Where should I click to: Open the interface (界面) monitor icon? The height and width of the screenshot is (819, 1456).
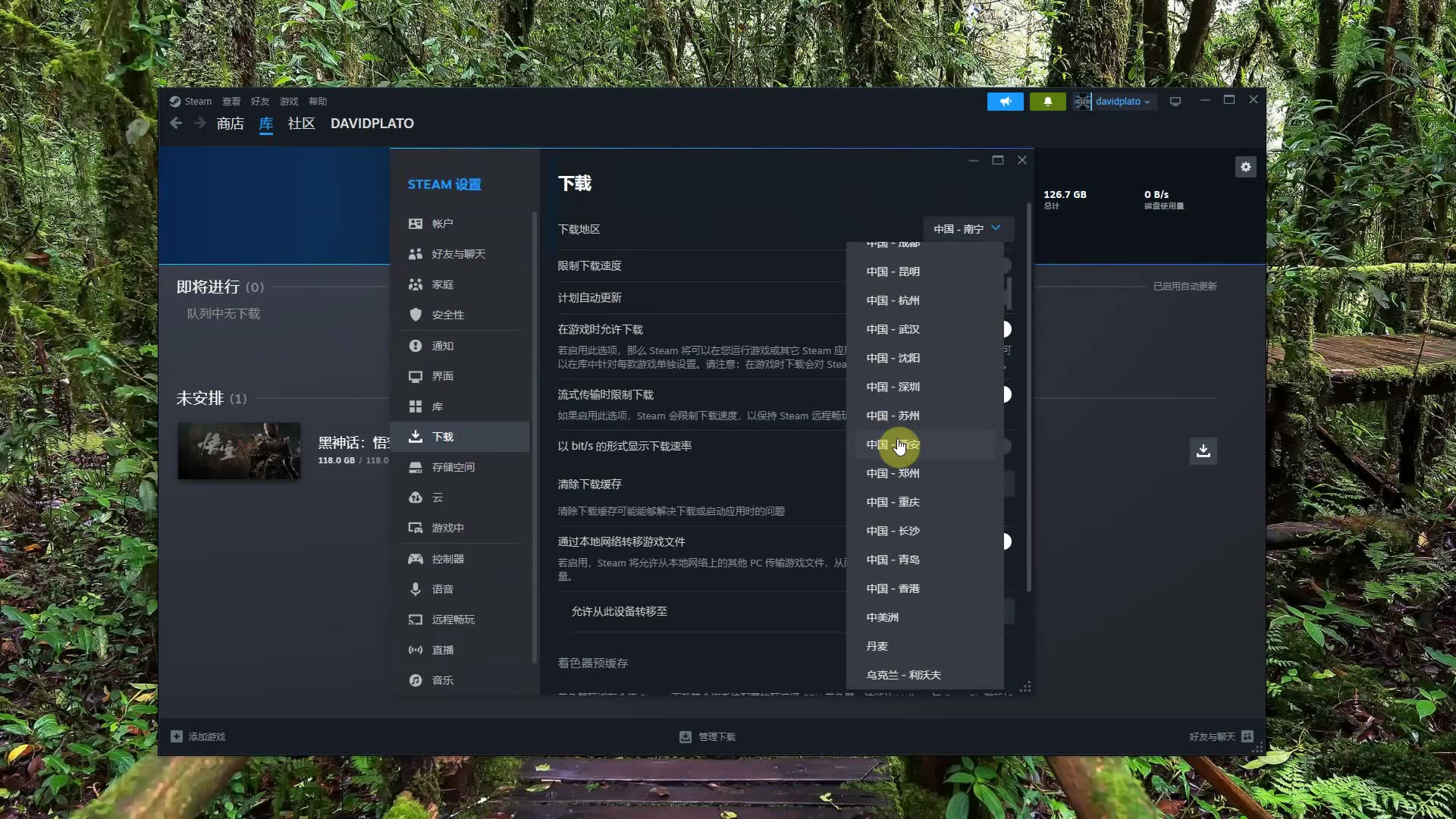coord(416,376)
